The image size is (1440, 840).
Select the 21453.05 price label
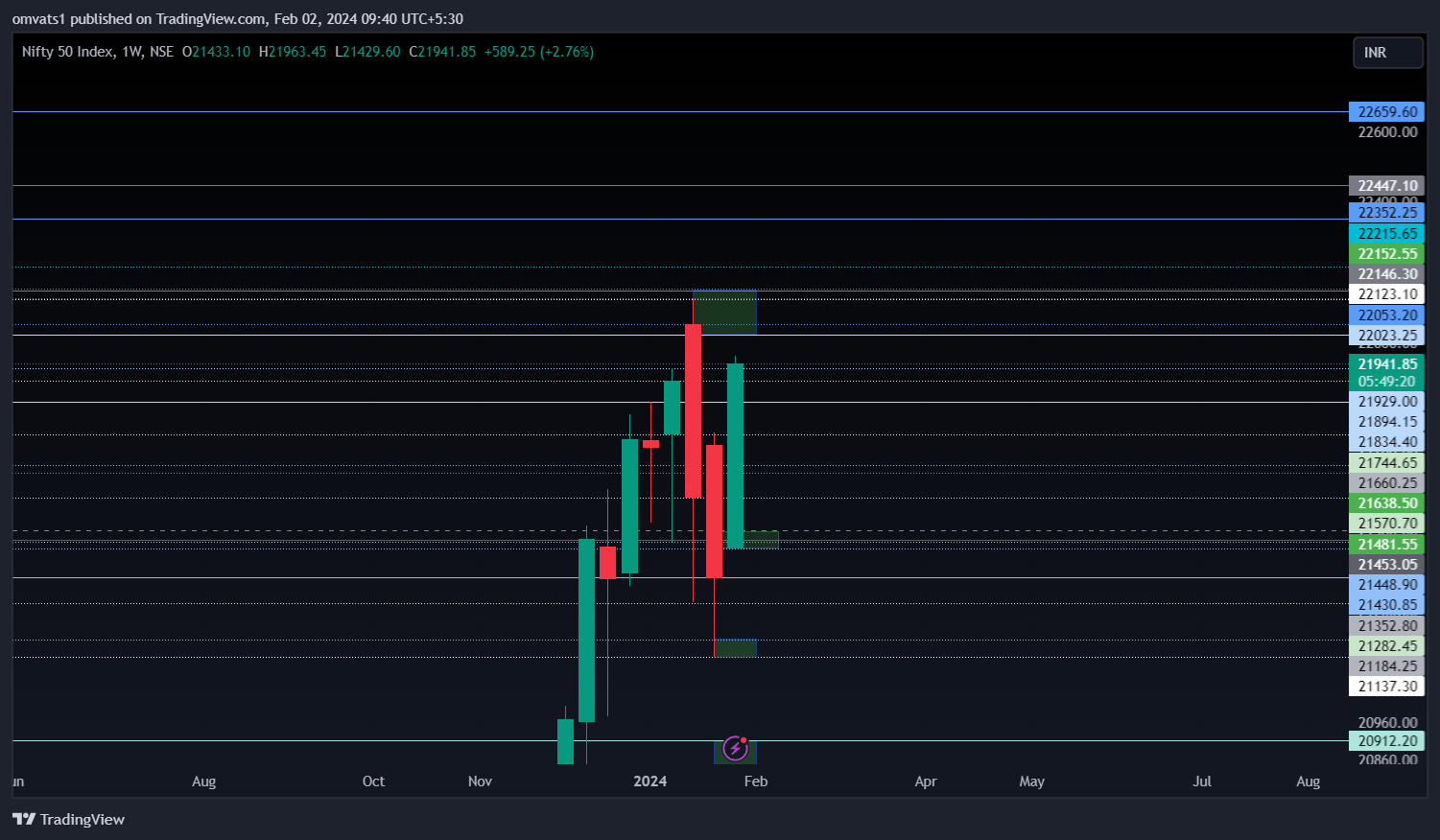1386,565
